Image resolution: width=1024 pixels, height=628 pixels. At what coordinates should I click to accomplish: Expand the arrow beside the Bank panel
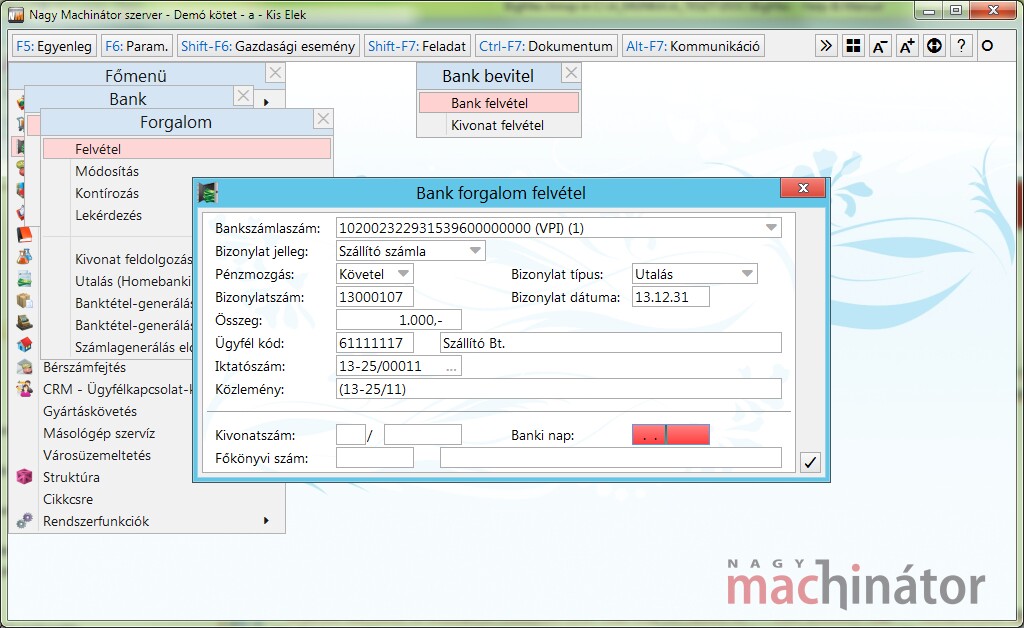pyautogui.click(x=266, y=102)
